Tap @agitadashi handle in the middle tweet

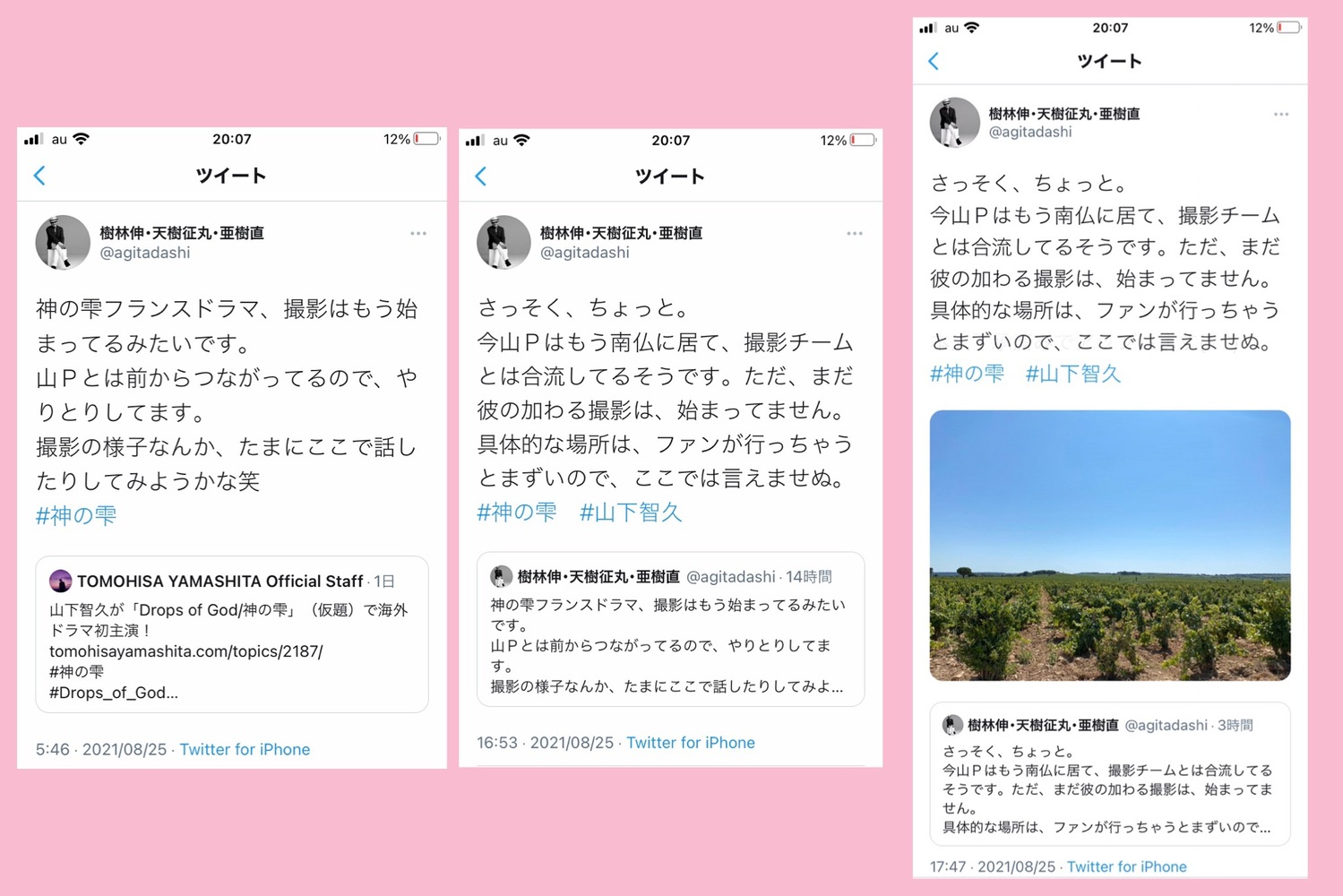point(585,253)
